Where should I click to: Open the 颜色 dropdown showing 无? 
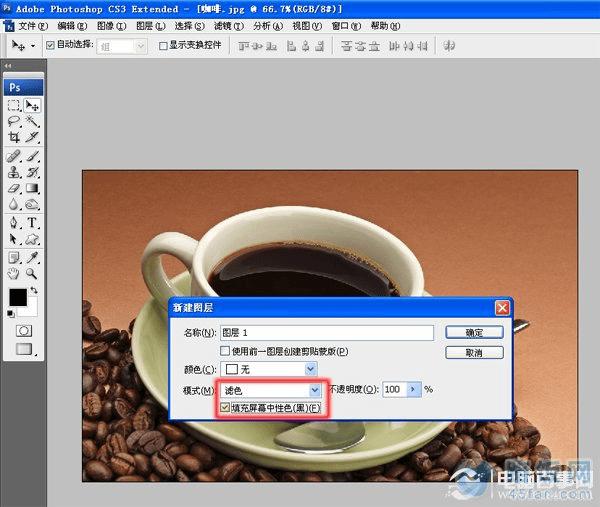[x=269, y=369]
